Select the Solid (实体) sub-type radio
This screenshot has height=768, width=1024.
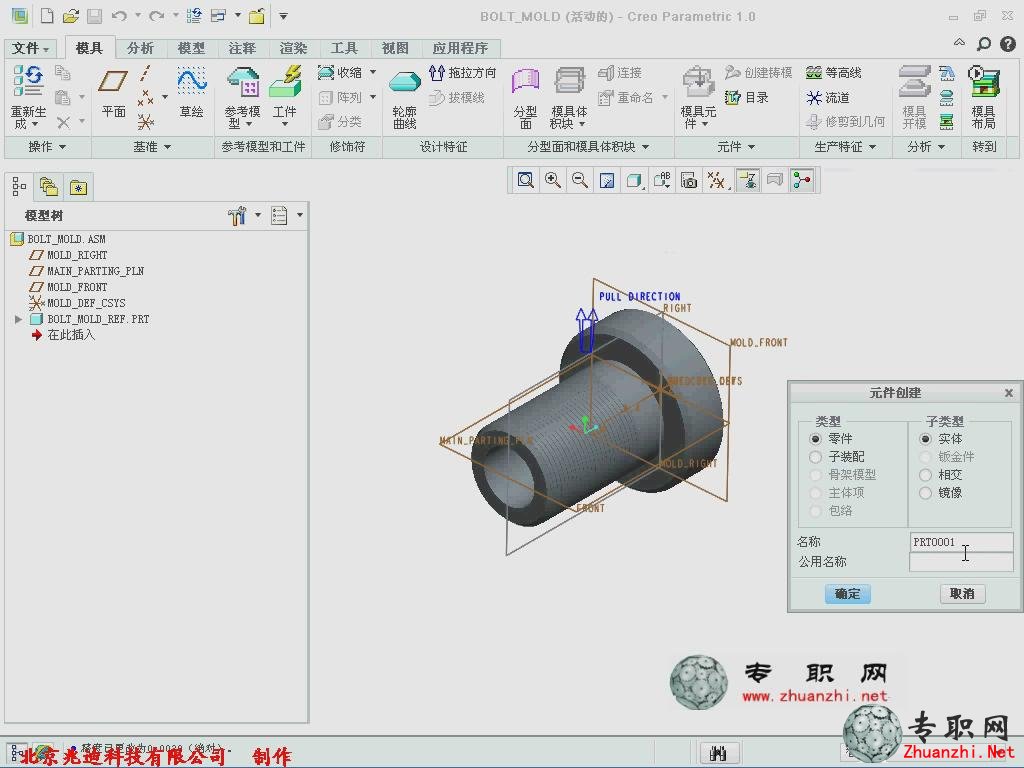click(925, 439)
